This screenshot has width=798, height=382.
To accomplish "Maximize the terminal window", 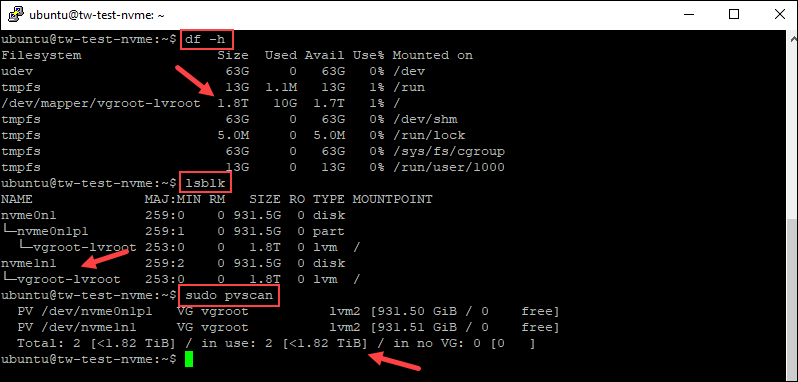I will pyautogui.click(x=734, y=15).
